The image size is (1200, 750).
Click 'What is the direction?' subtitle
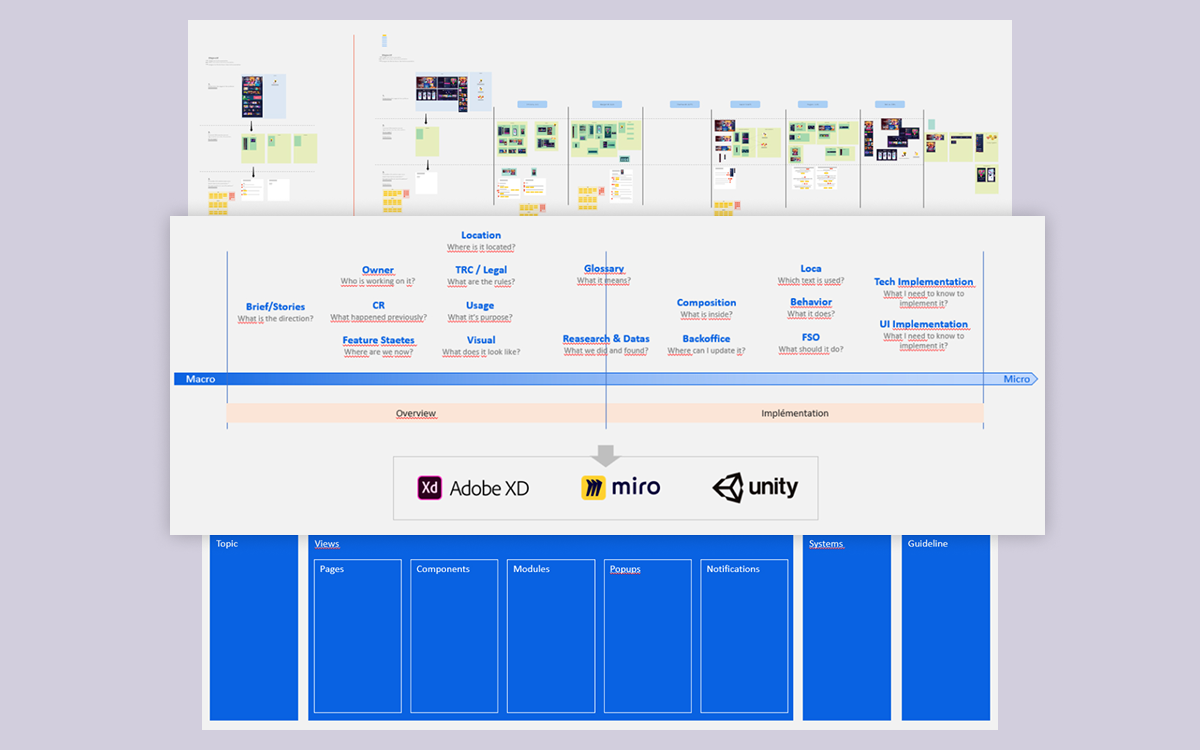(275, 319)
